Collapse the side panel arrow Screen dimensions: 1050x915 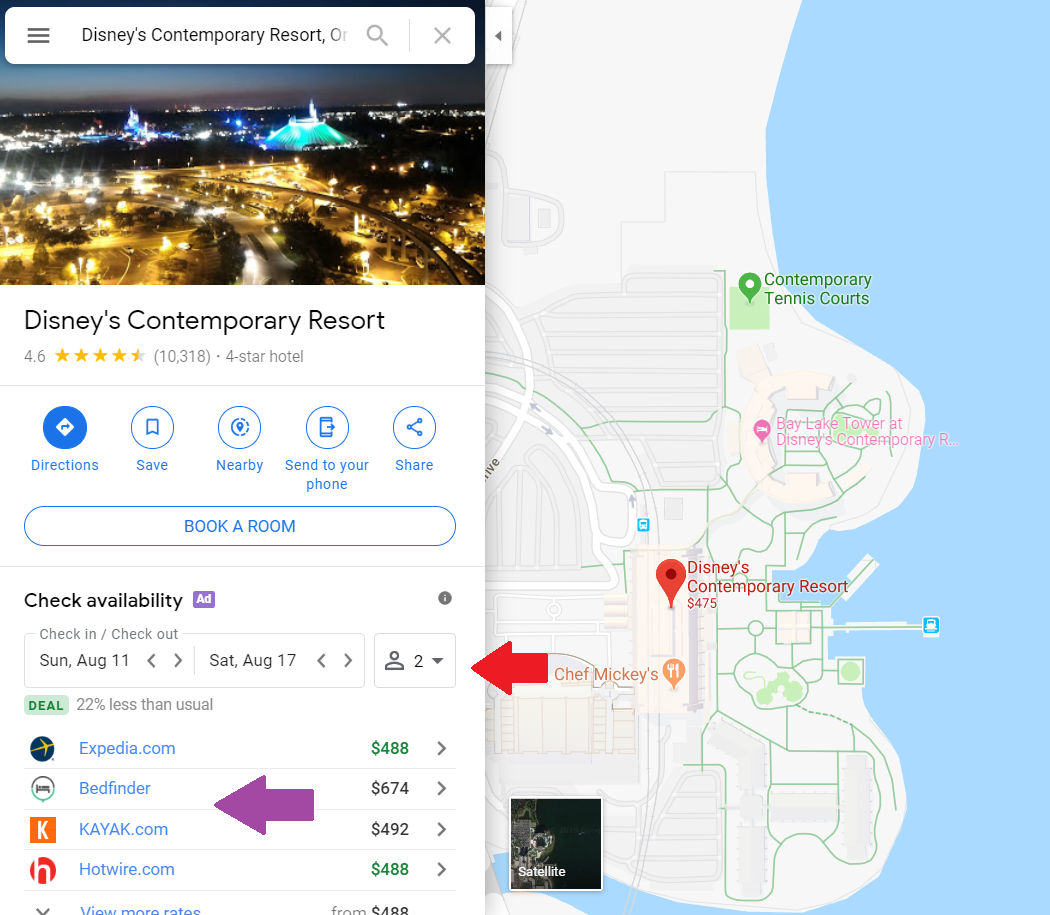498,36
